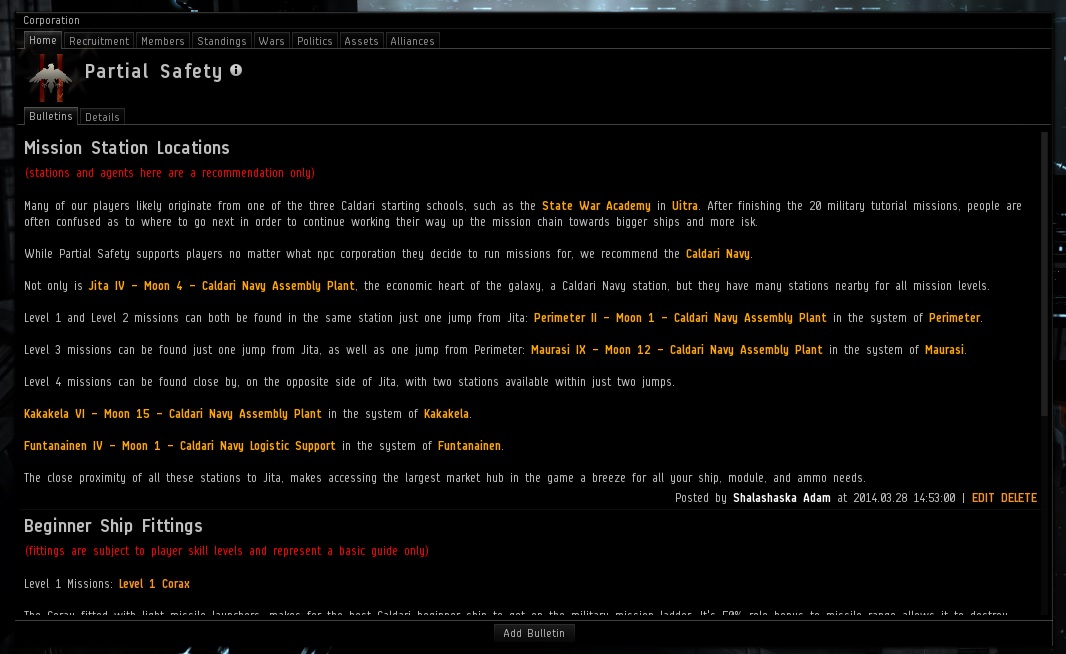Switch to the Home tab
This screenshot has width=1066, height=654.
coord(43,41)
